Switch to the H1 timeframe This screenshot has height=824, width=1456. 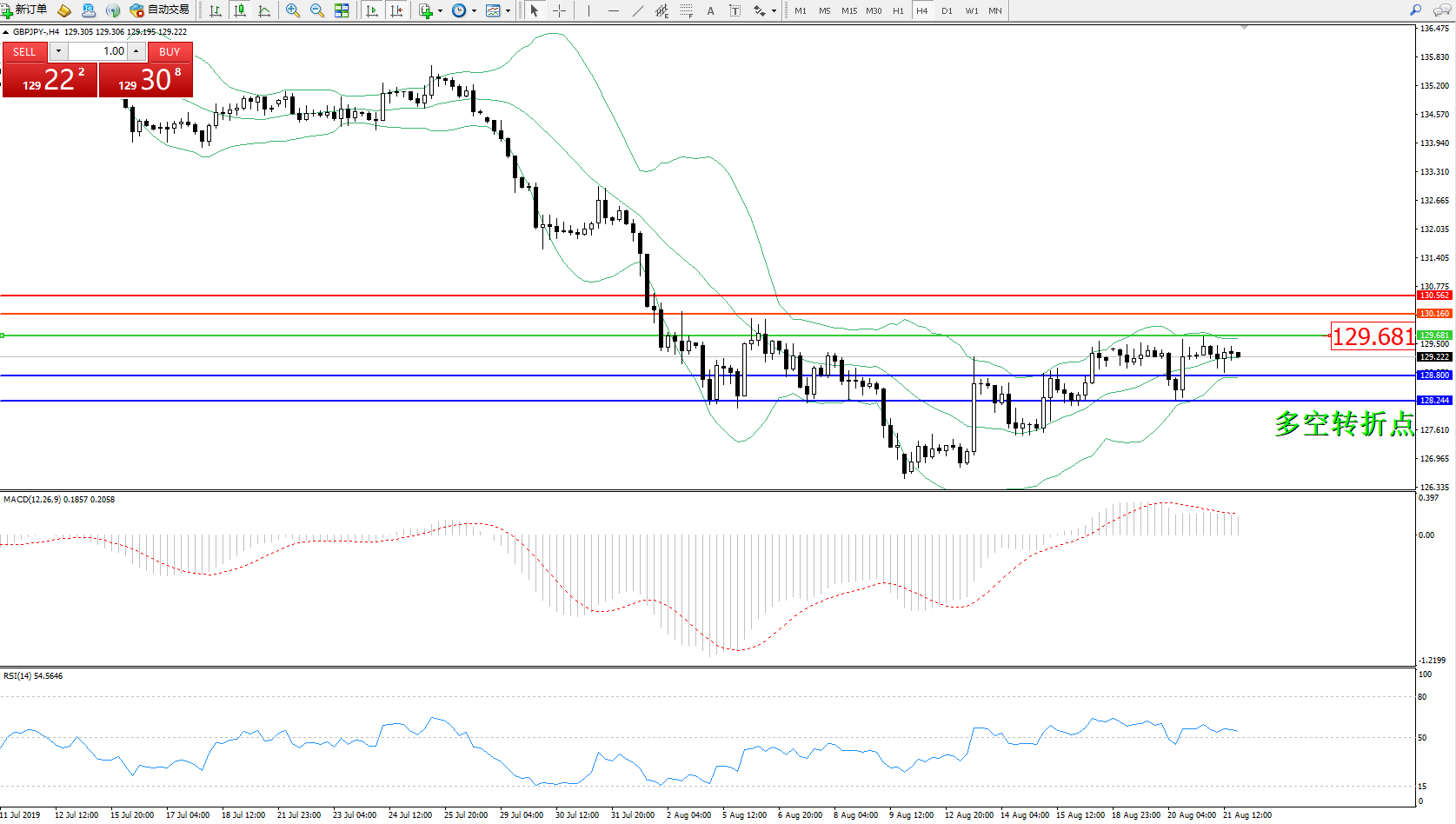pyautogui.click(x=898, y=10)
